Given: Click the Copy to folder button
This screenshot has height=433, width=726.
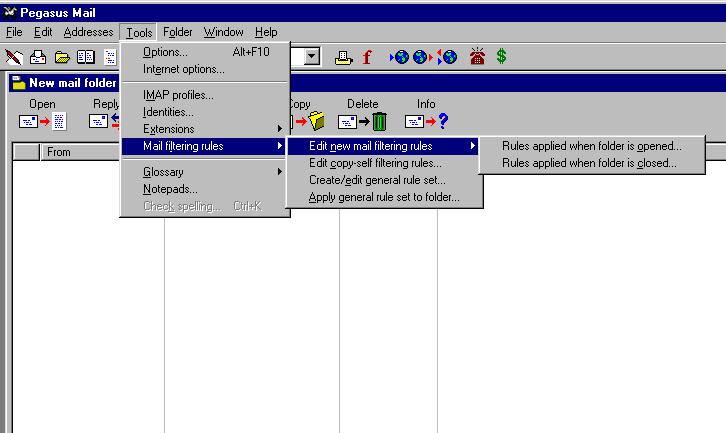Looking at the screenshot, I should point(307,114).
